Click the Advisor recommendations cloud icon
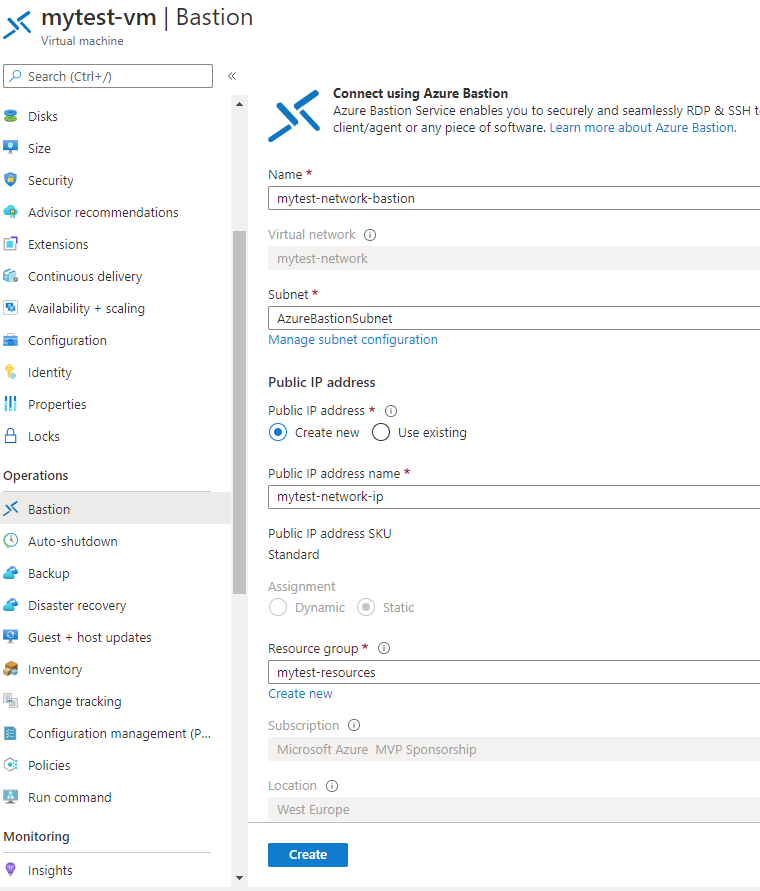Viewport: 760px width, 891px height. pos(10,212)
